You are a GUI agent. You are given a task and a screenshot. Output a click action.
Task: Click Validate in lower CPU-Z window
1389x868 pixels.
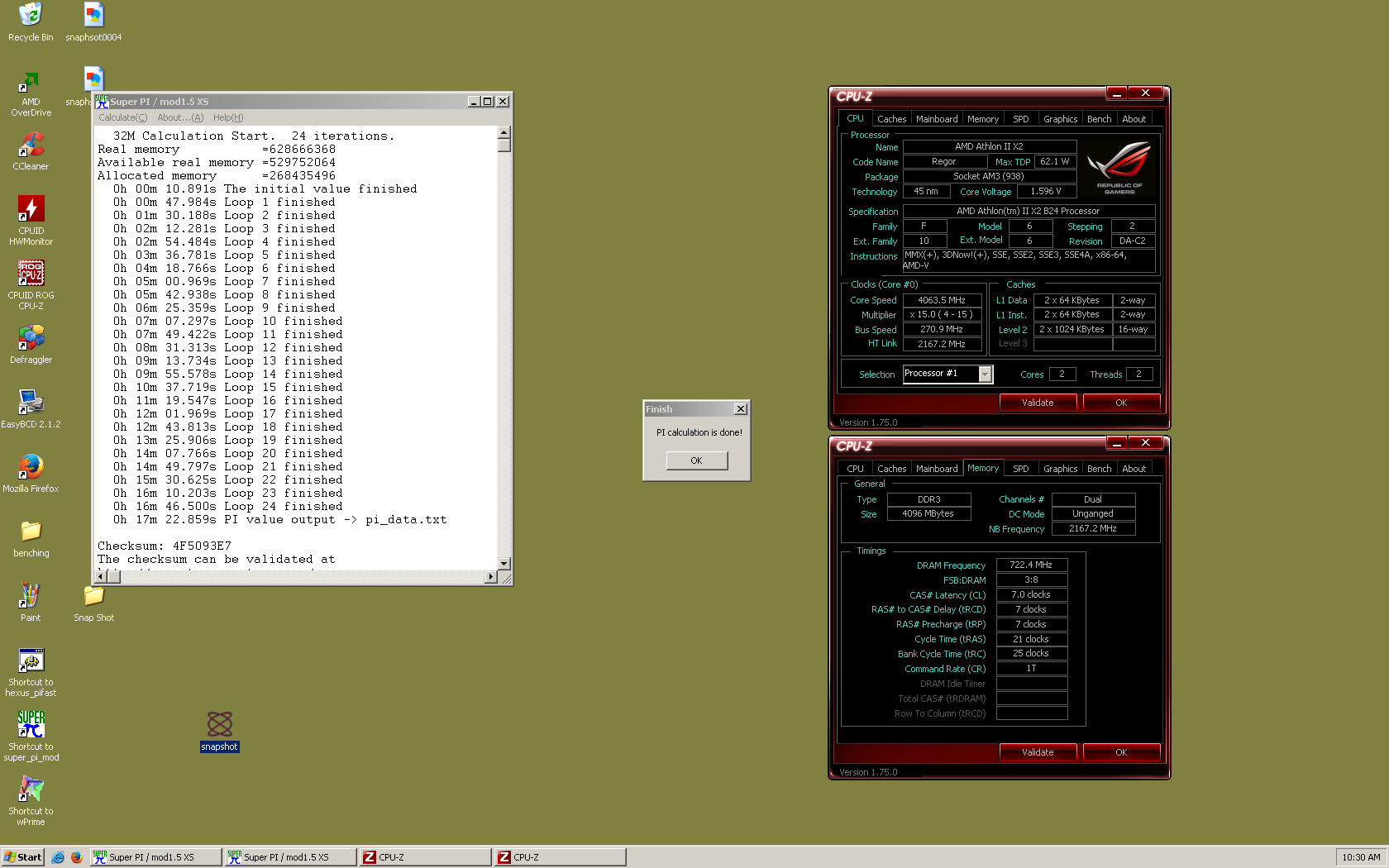pyautogui.click(x=1038, y=752)
